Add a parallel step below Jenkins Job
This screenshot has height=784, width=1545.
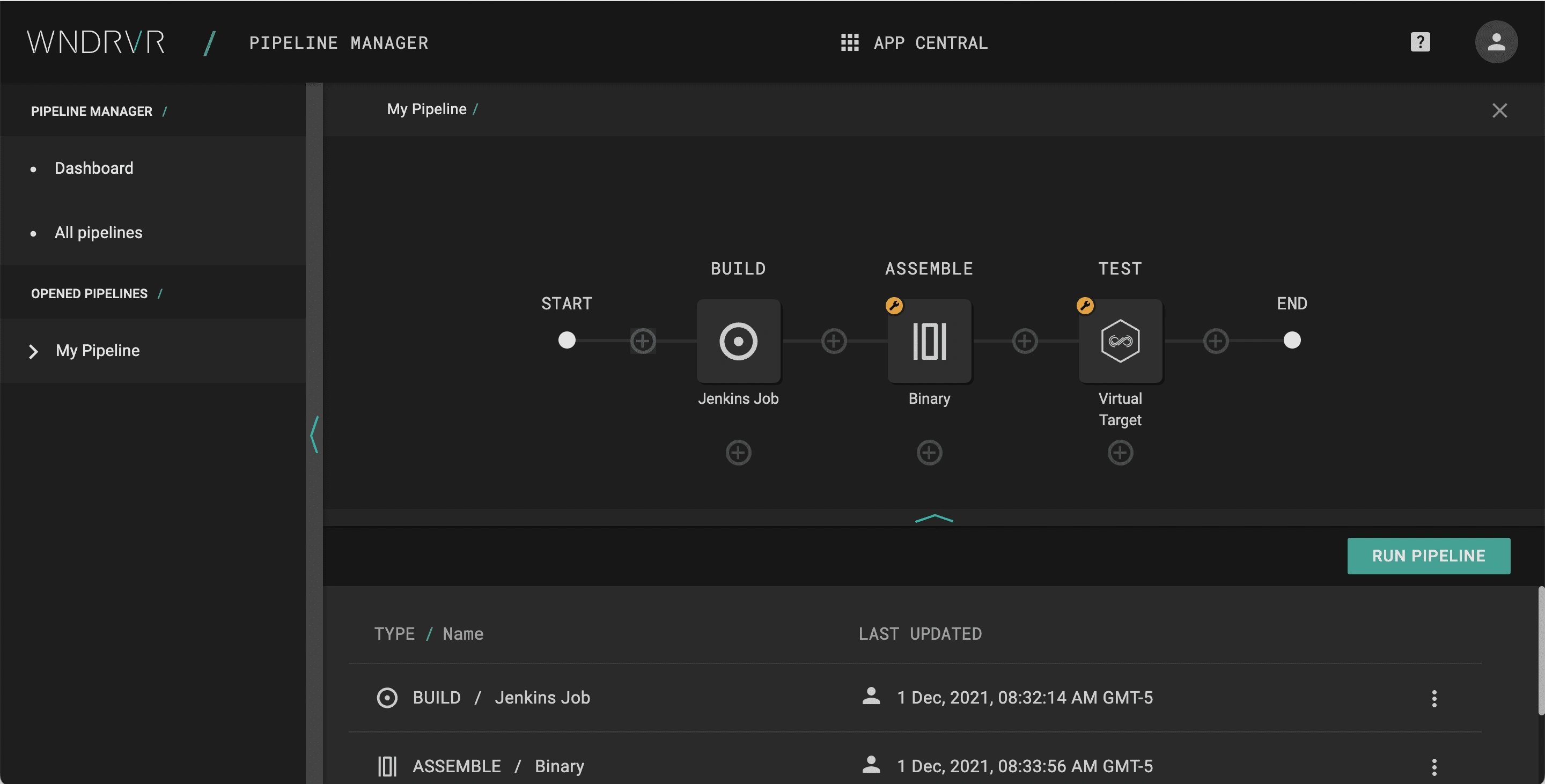(738, 453)
